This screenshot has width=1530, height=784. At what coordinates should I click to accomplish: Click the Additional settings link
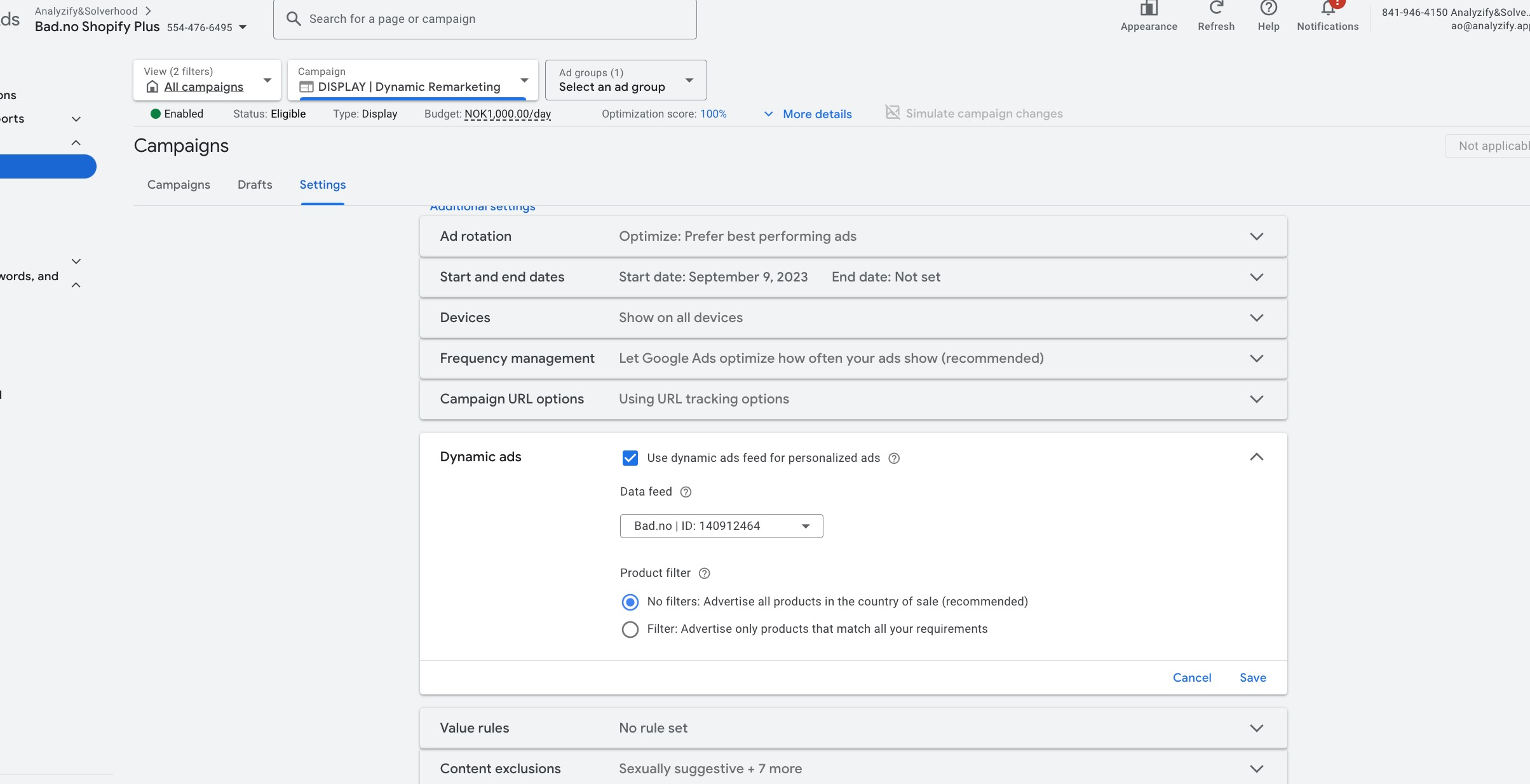pos(483,207)
